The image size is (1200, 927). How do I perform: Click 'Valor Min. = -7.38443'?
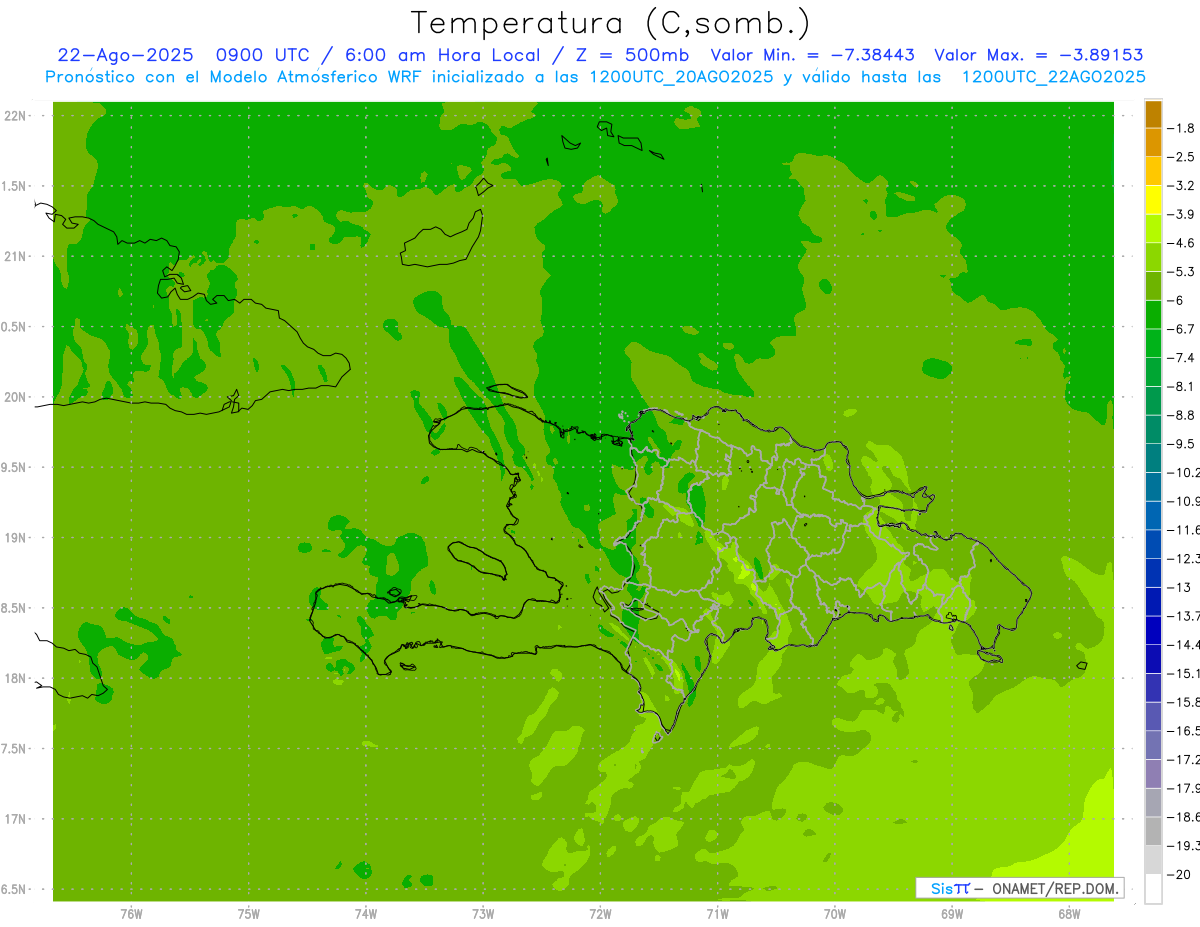(x=813, y=55)
